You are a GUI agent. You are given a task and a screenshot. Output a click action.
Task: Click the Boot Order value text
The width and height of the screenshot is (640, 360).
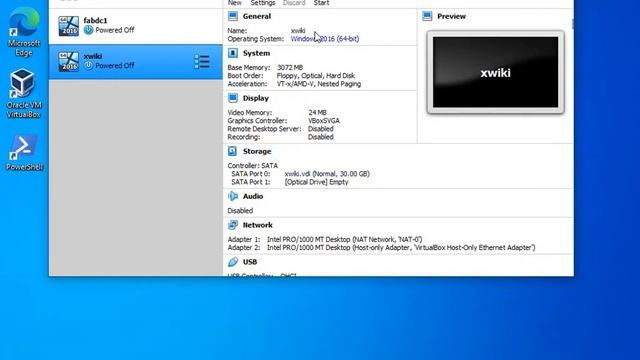click(316, 76)
